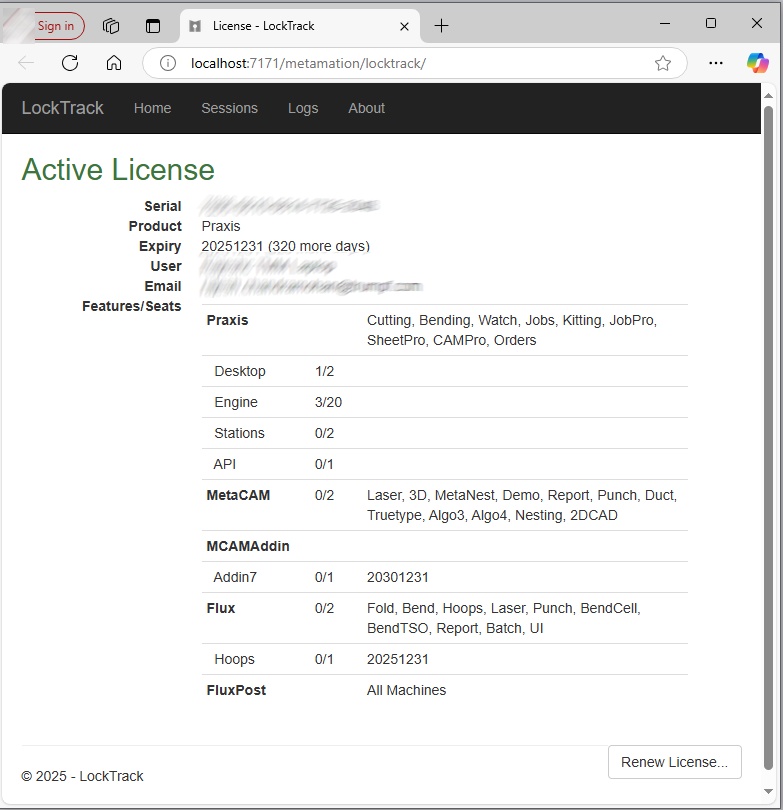The height and width of the screenshot is (810, 783).
Task: Close the License - LockTrack tab
Action: (x=404, y=26)
